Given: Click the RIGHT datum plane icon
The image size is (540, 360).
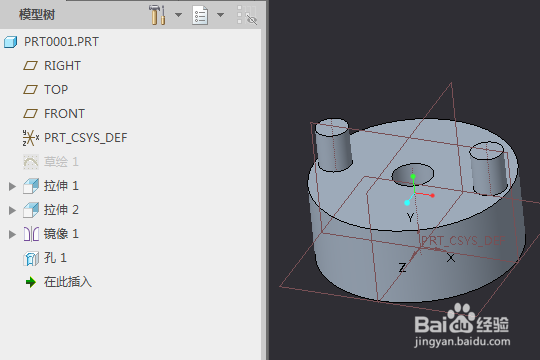Looking at the screenshot, I should tap(30, 66).
